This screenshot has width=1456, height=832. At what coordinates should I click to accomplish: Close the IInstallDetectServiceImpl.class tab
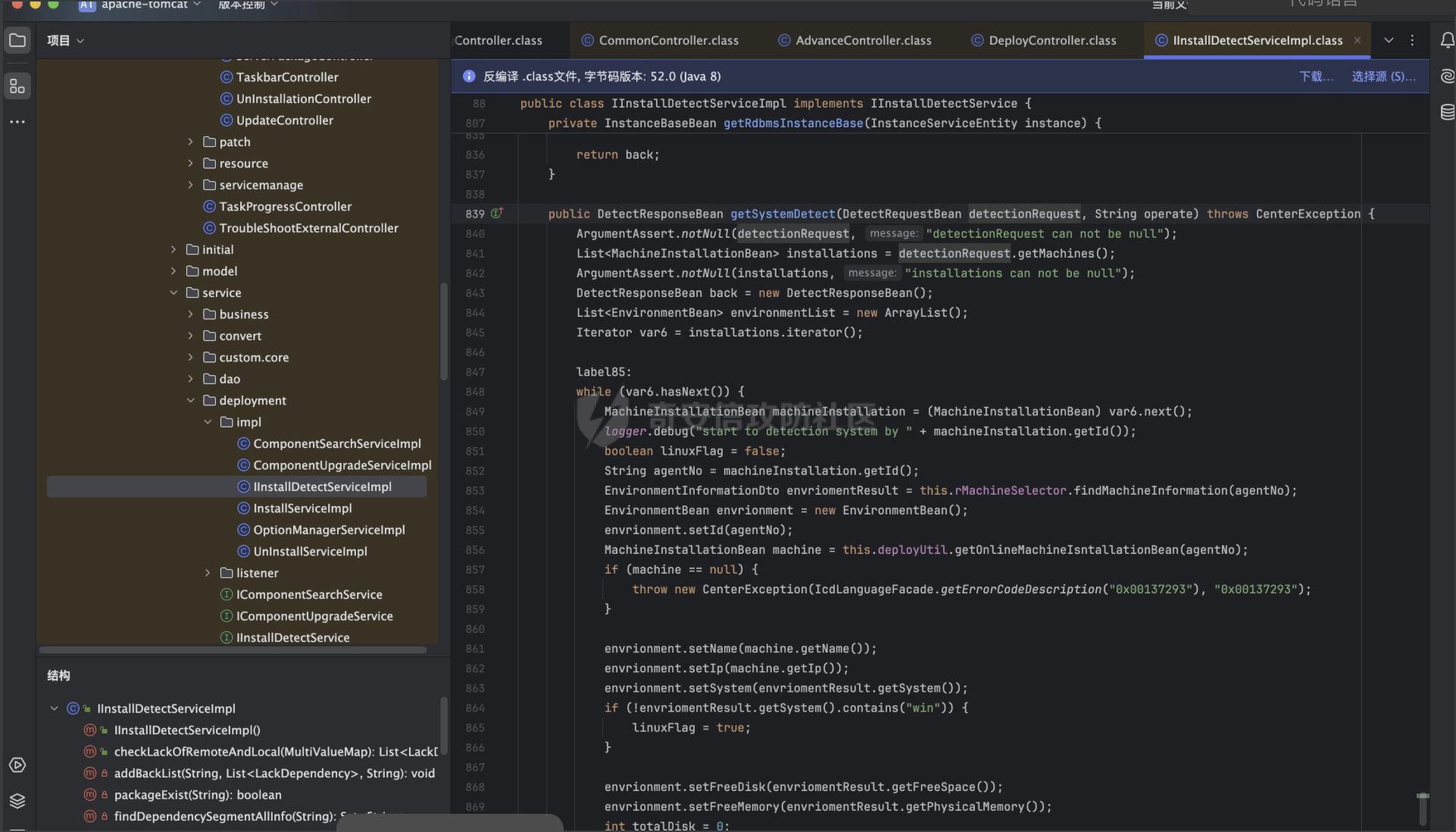tap(1358, 40)
